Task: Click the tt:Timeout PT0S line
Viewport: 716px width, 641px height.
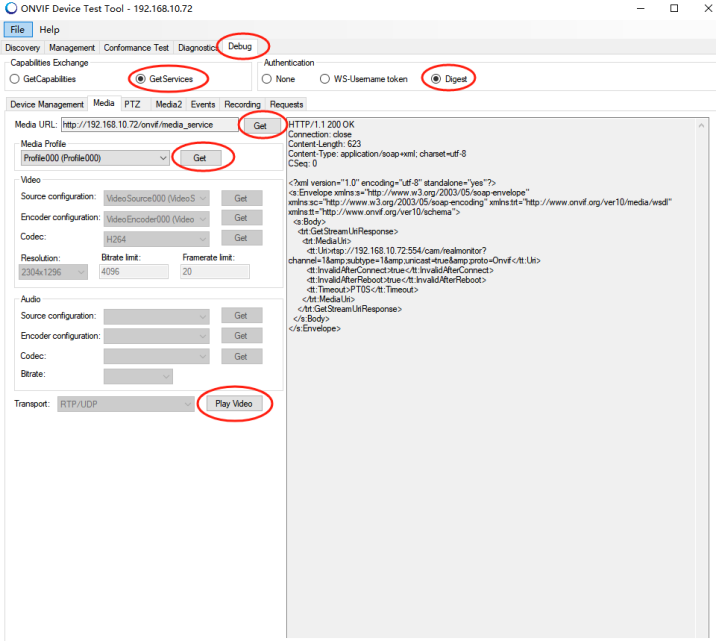Action: [362, 289]
